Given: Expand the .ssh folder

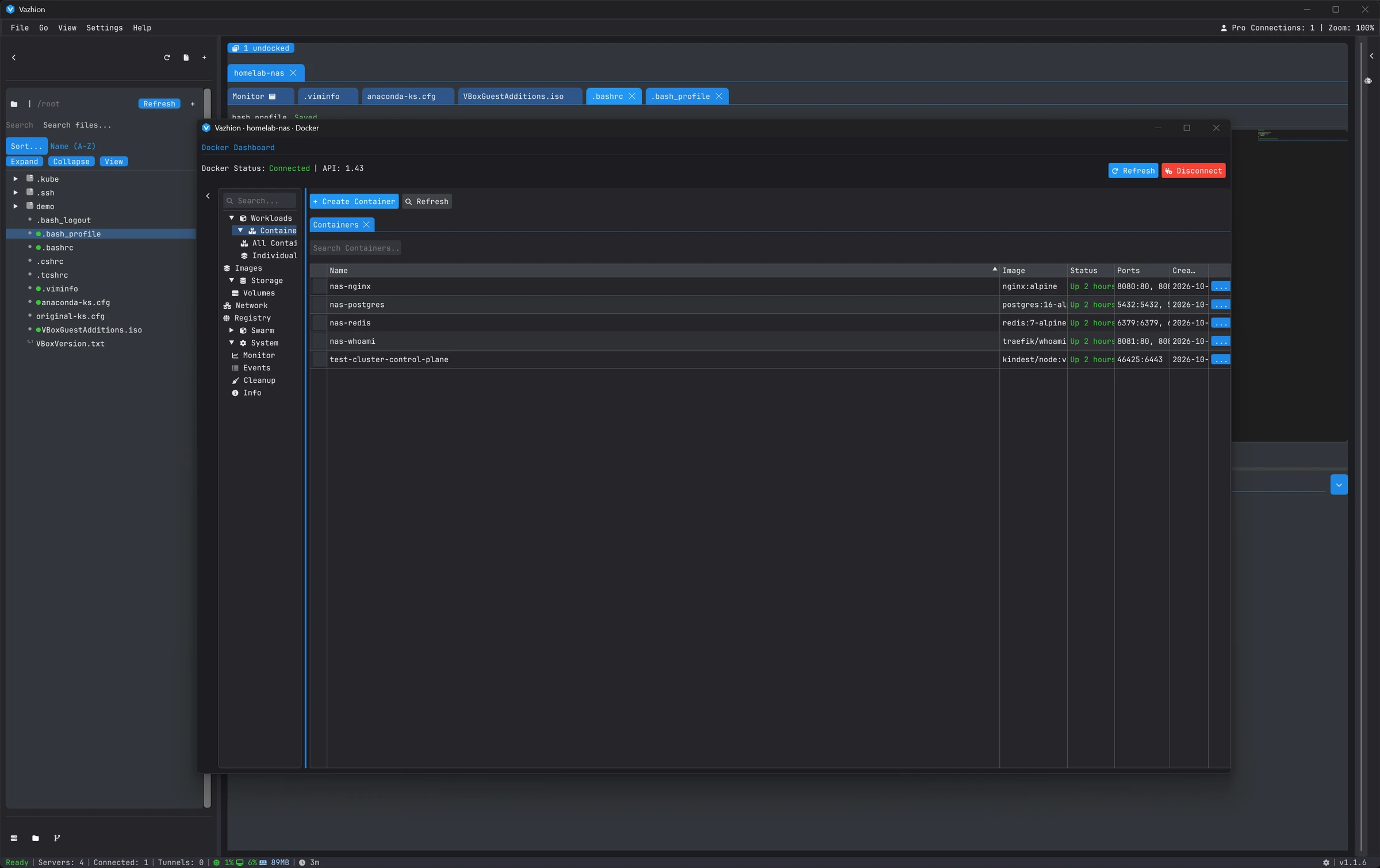Looking at the screenshot, I should [16, 193].
